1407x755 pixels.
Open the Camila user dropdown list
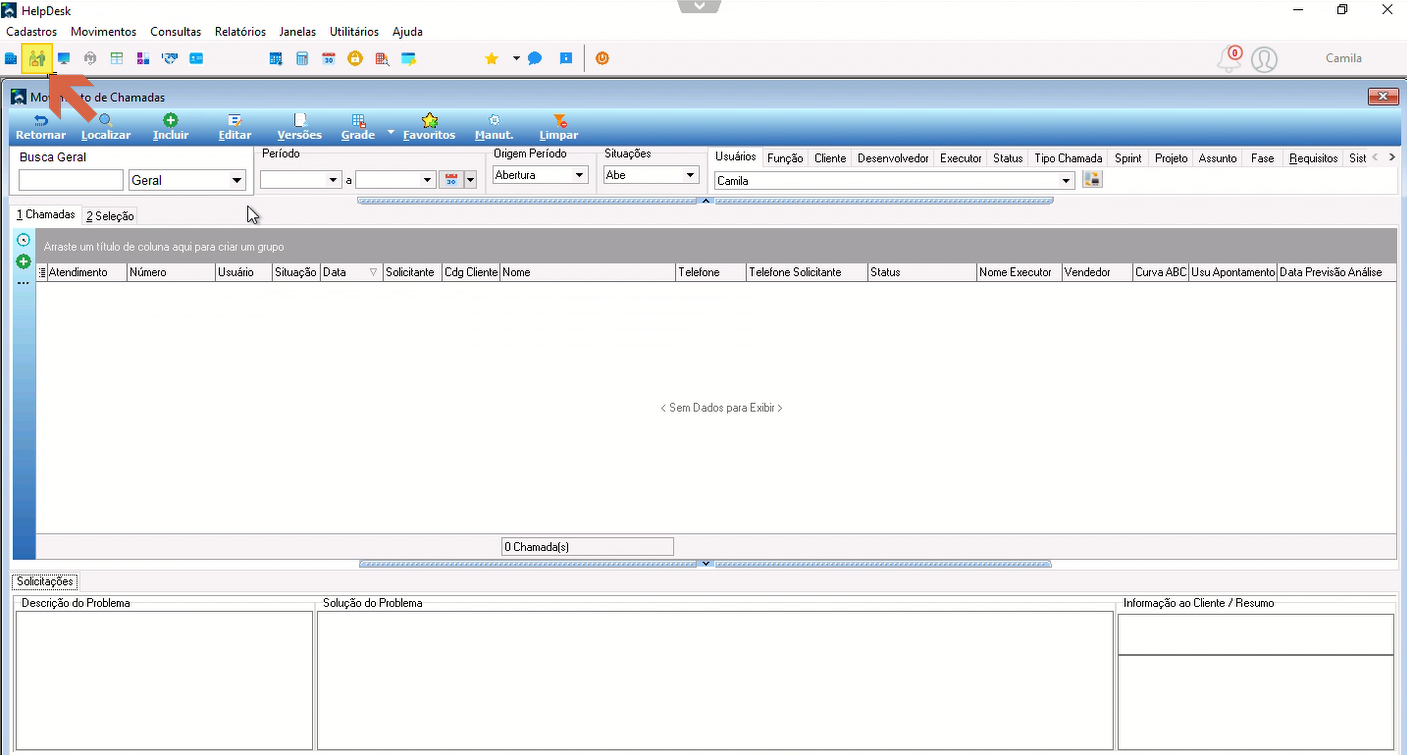pyautogui.click(x=1068, y=181)
